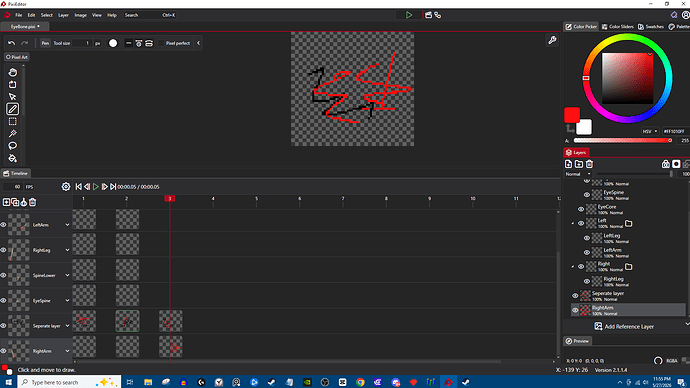Adjust the alpha slider under color wheel
Viewport: 690px width, 388px height.
coord(623,140)
